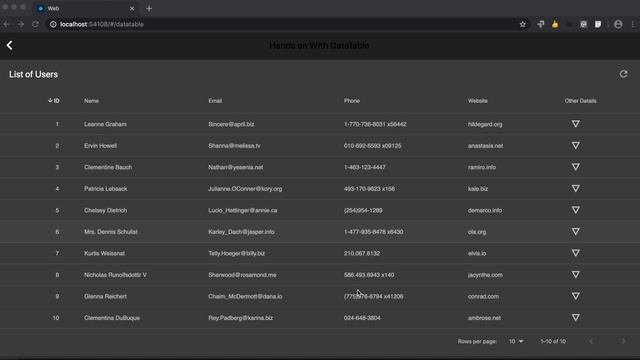The image size is (640, 360).
Task: Click the thumbs-up extension icon
Action: [555, 24]
